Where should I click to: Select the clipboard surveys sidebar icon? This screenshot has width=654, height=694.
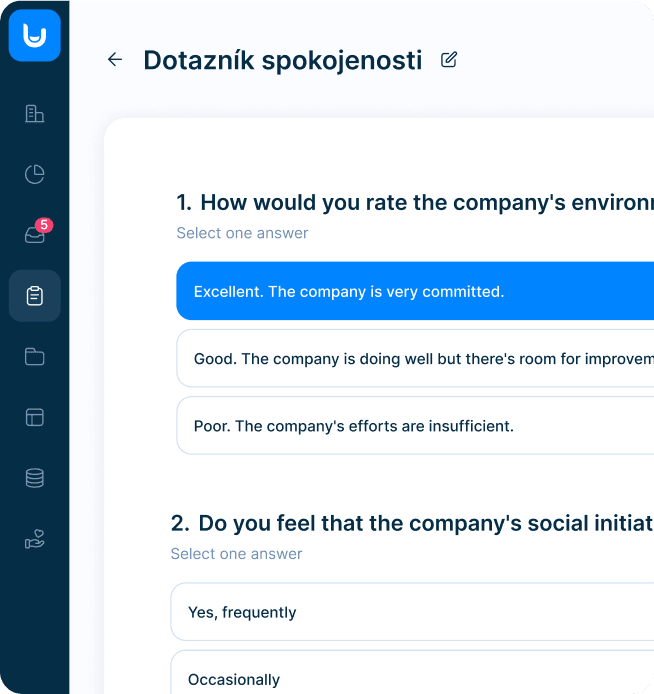35,296
